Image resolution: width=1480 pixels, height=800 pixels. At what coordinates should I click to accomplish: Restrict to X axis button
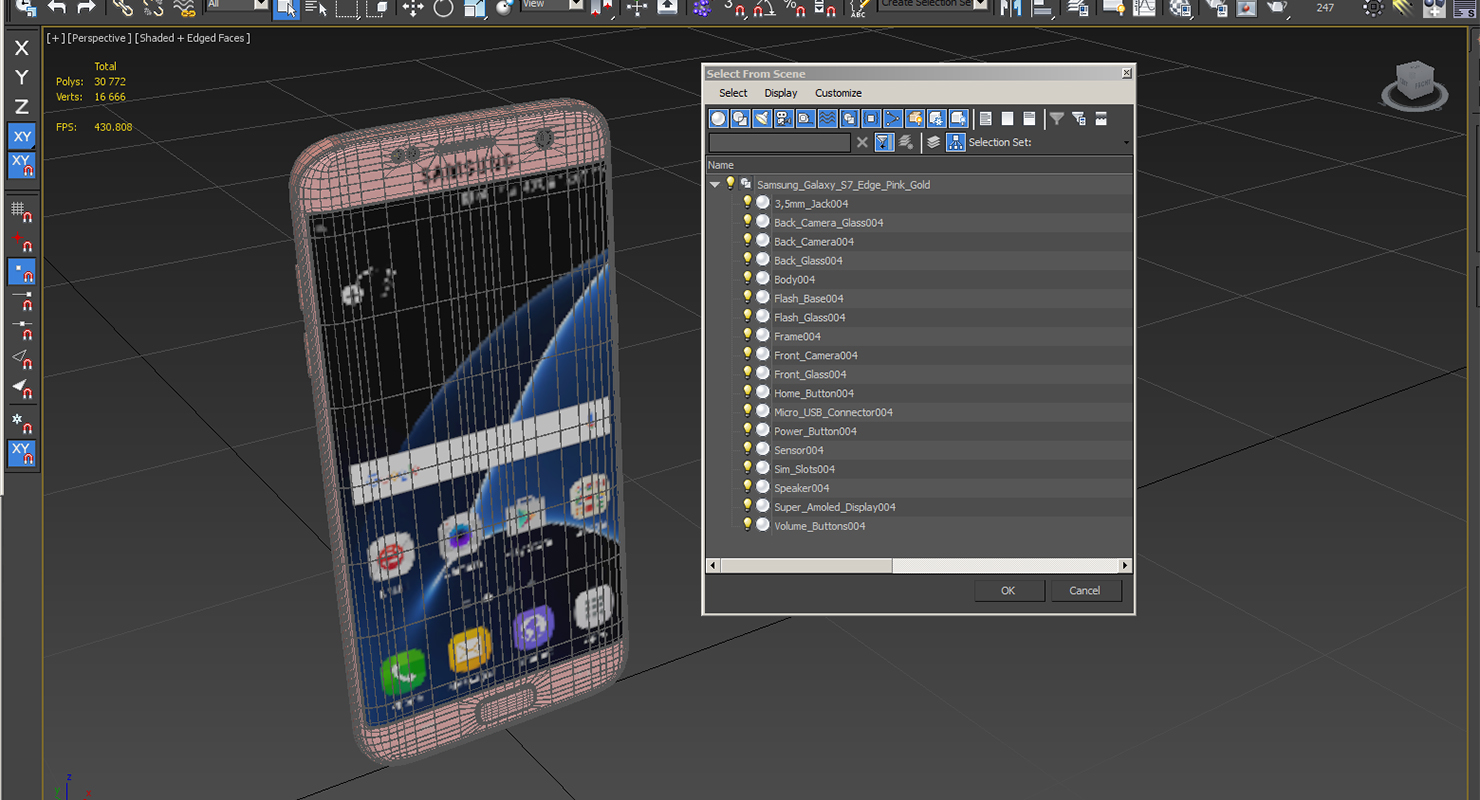(x=21, y=48)
